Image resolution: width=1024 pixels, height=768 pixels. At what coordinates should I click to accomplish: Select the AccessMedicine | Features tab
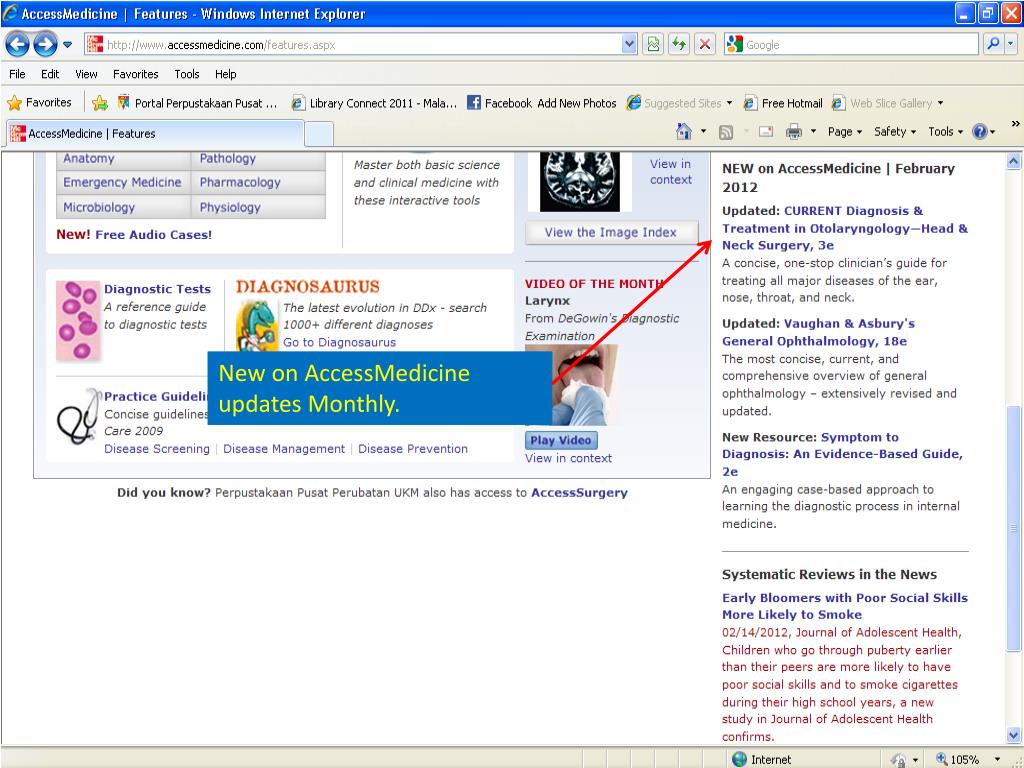[x=155, y=133]
